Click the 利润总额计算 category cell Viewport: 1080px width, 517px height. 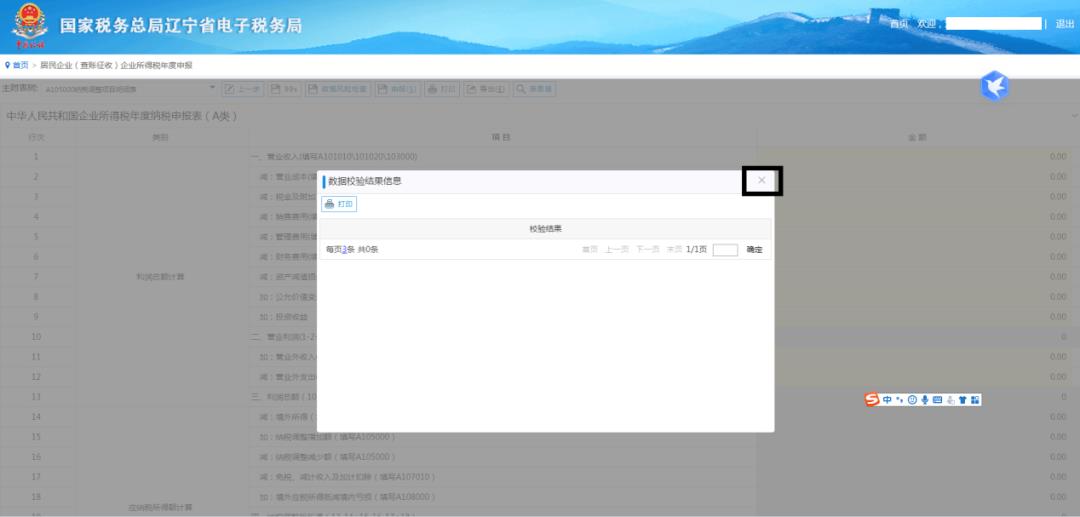(x=160, y=277)
